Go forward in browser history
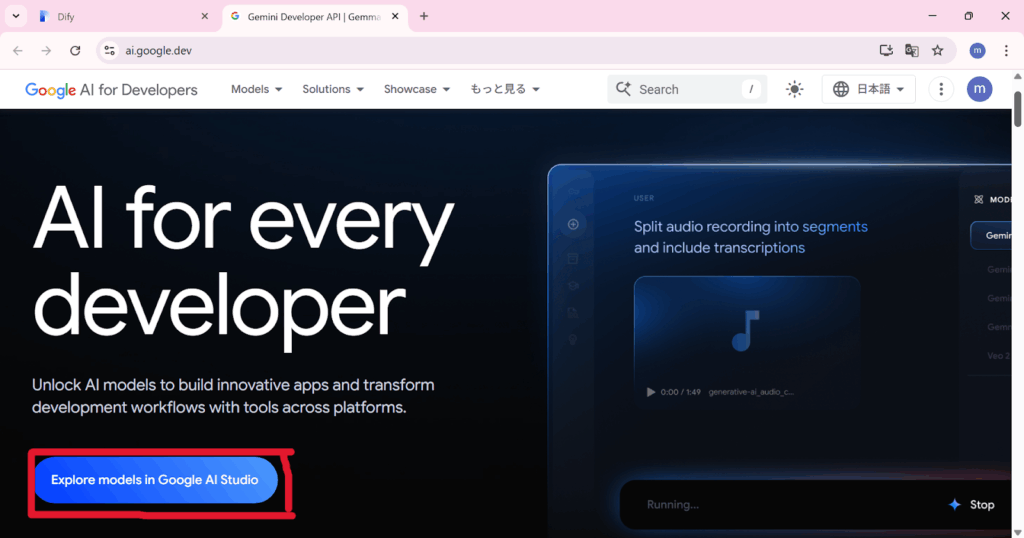 click(46, 50)
